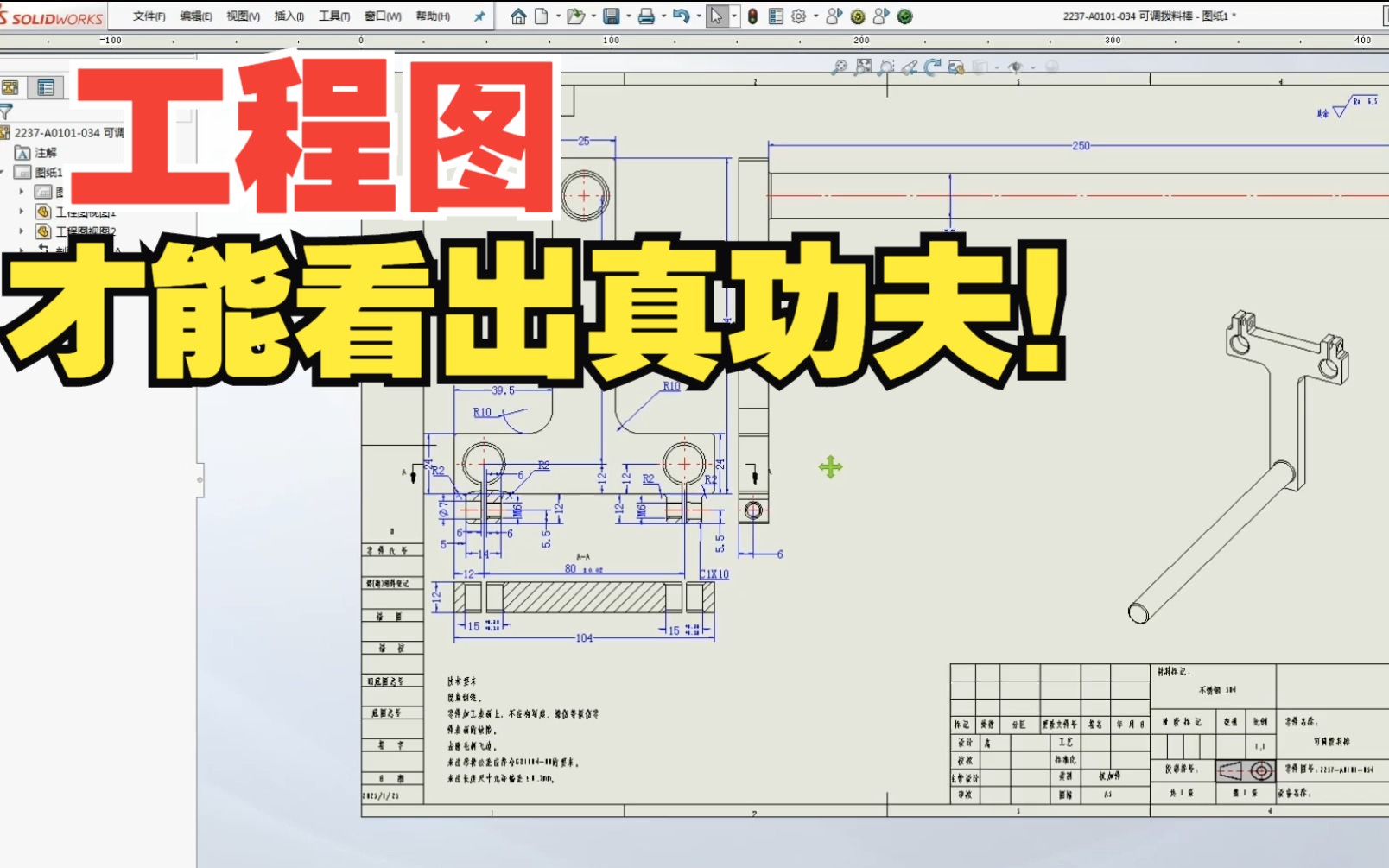This screenshot has width=1389, height=868.
Task: Click the second user icon, next to the green badge
Action: [881, 16]
